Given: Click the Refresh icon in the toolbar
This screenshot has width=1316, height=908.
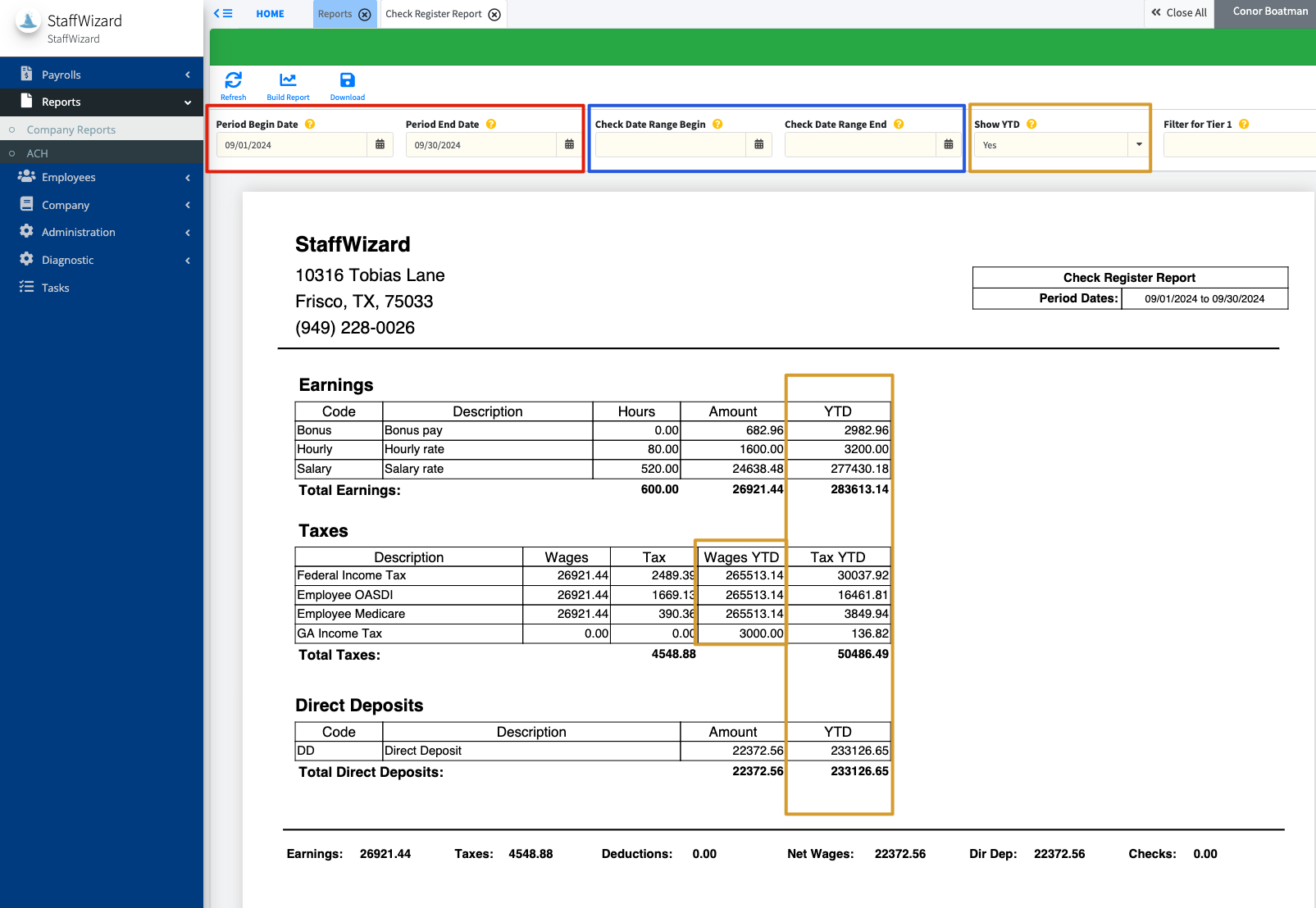Looking at the screenshot, I should point(233,80).
